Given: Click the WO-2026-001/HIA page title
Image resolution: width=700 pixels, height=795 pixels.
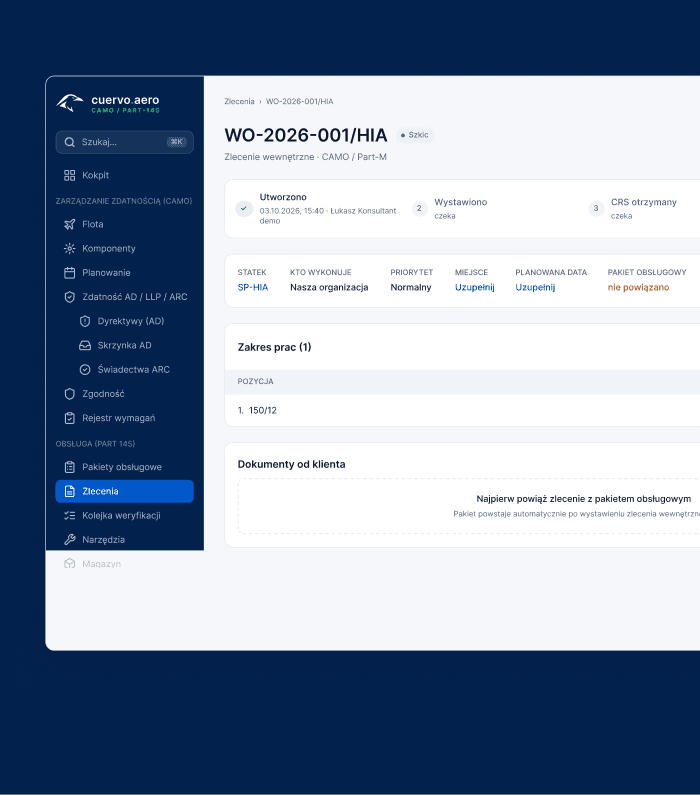Looking at the screenshot, I should (x=306, y=135).
